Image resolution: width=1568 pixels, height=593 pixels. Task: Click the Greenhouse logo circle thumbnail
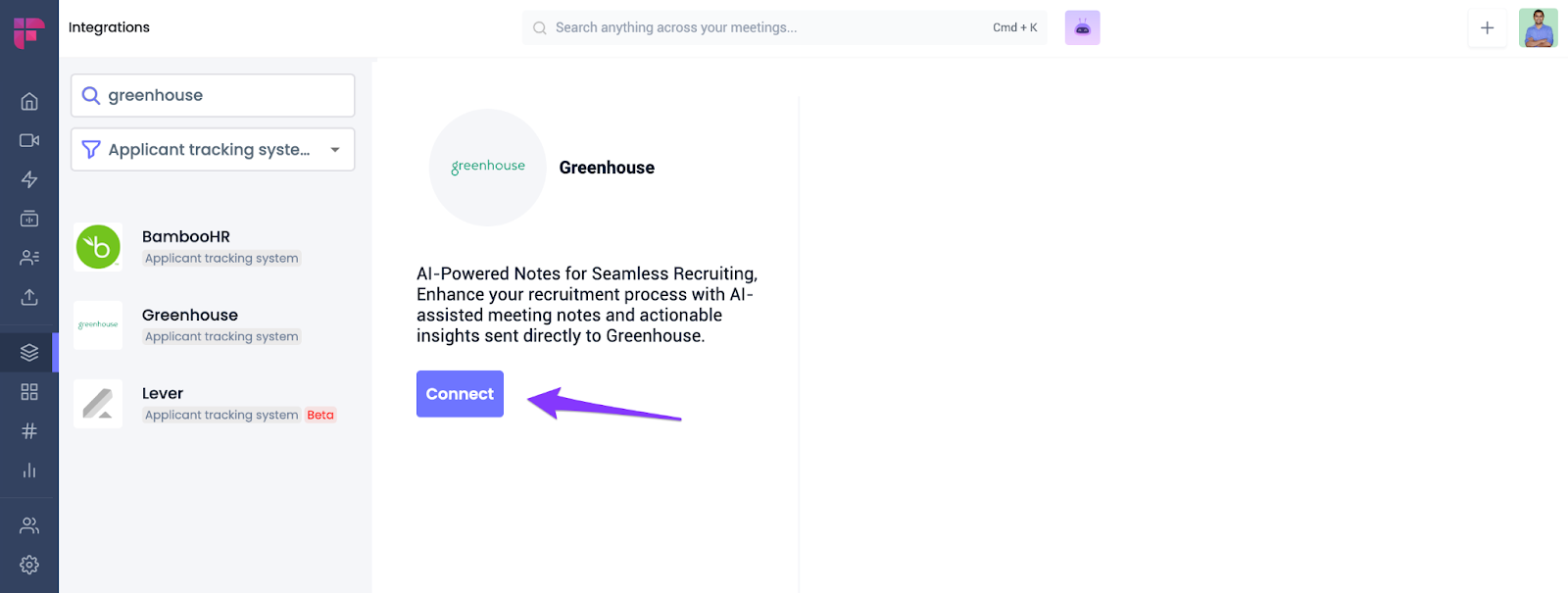(x=488, y=168)
